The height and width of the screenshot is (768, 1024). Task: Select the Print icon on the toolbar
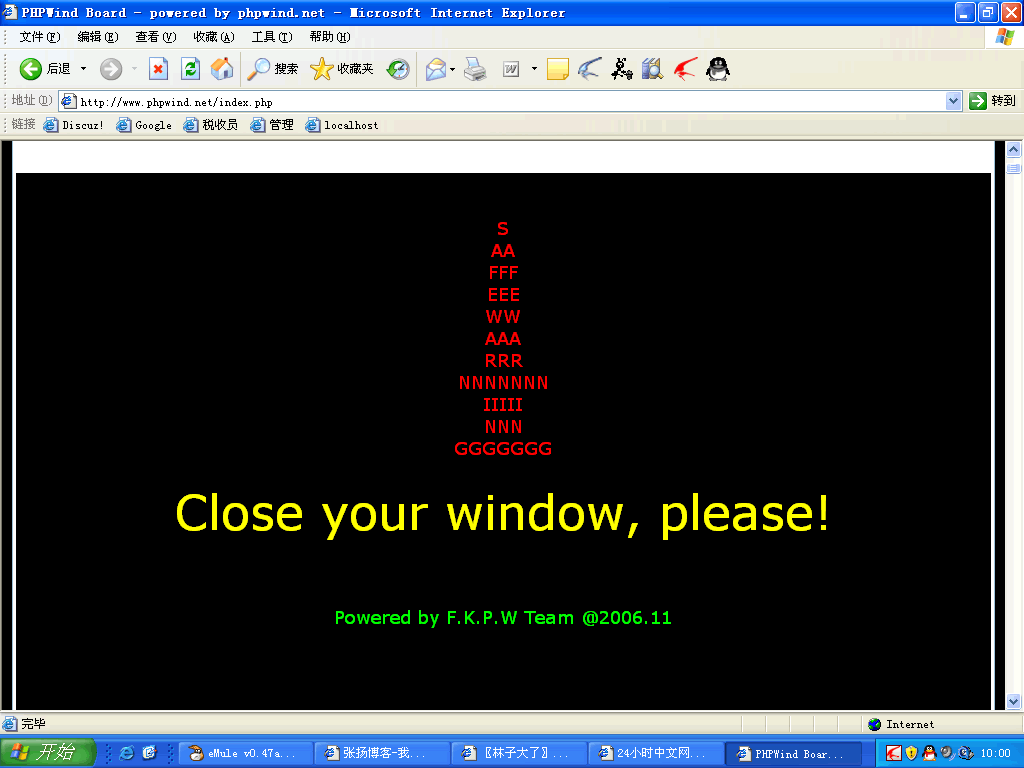(x=474, y=69)
